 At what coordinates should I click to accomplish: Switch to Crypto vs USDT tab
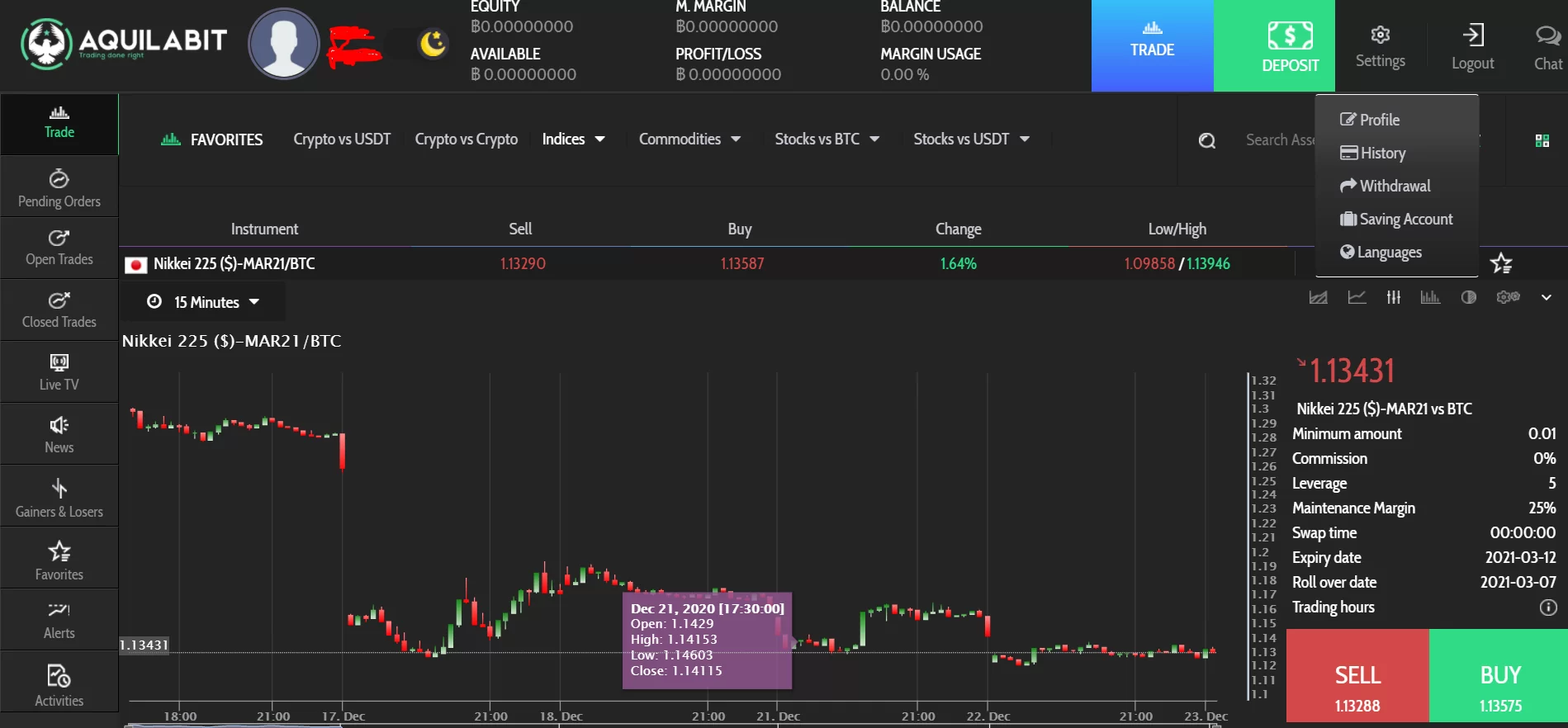point(342,139)
